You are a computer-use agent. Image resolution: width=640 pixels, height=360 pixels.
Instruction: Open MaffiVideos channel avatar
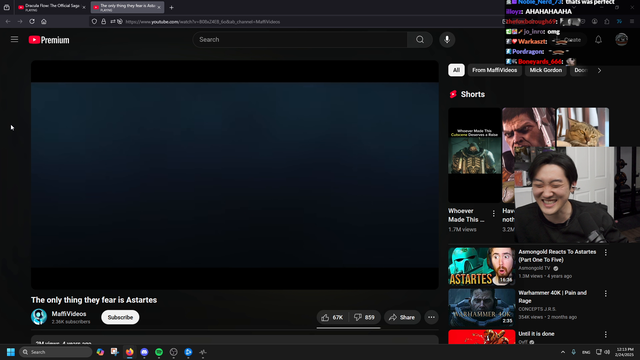pyautogui.click(x=39, y=317)
